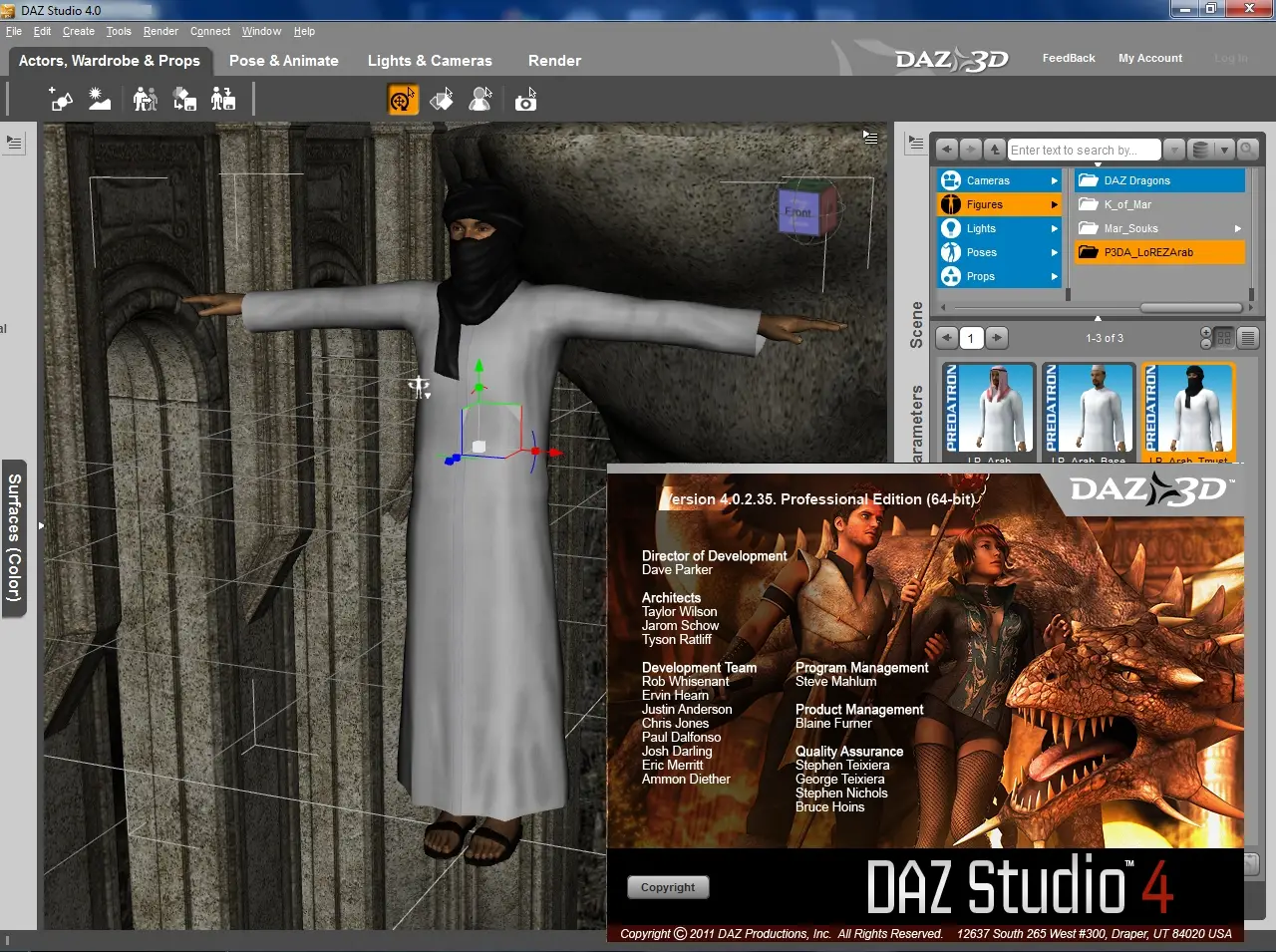Screen dimensions: 1276x952
Task: Click the Props category shapes icon
Action: pos(951,276)
